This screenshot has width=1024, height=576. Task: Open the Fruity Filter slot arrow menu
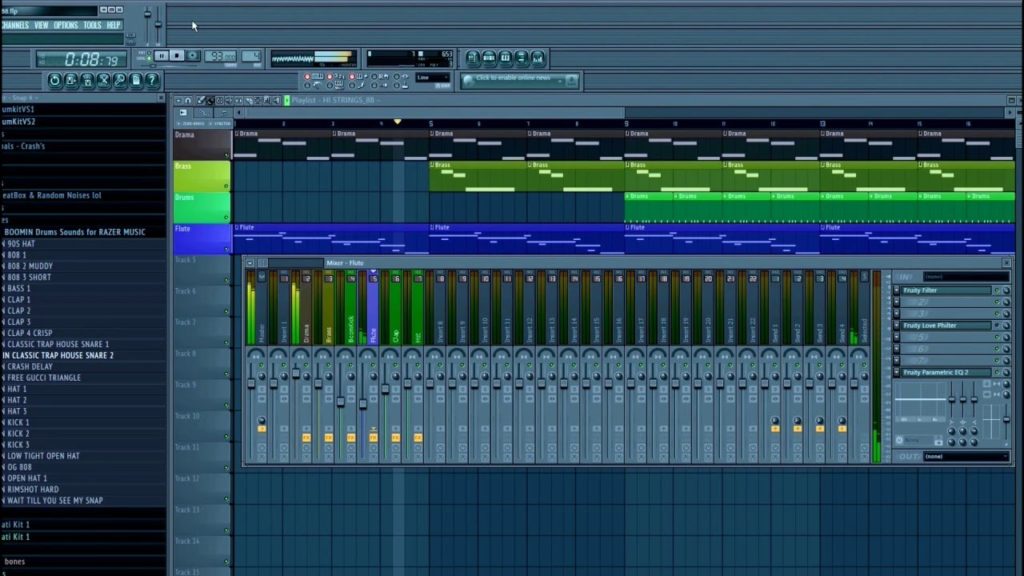tap(897, 291)
